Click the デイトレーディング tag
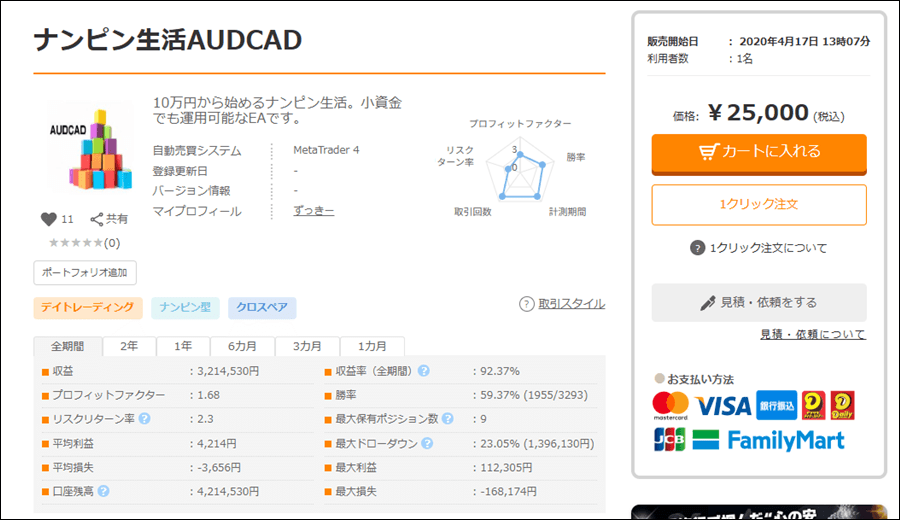The width and height of the screenshot is (900, 520). [x=88, y=307]
